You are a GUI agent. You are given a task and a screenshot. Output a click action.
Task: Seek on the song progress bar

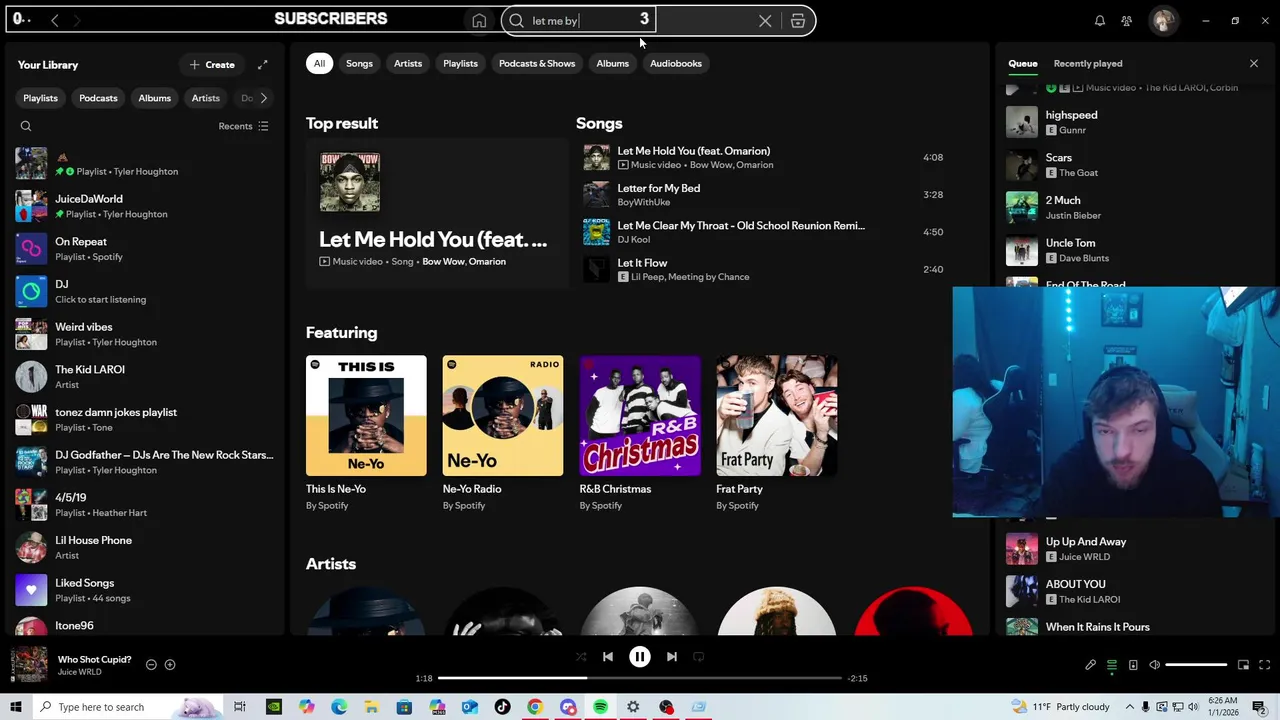[640, 678]
